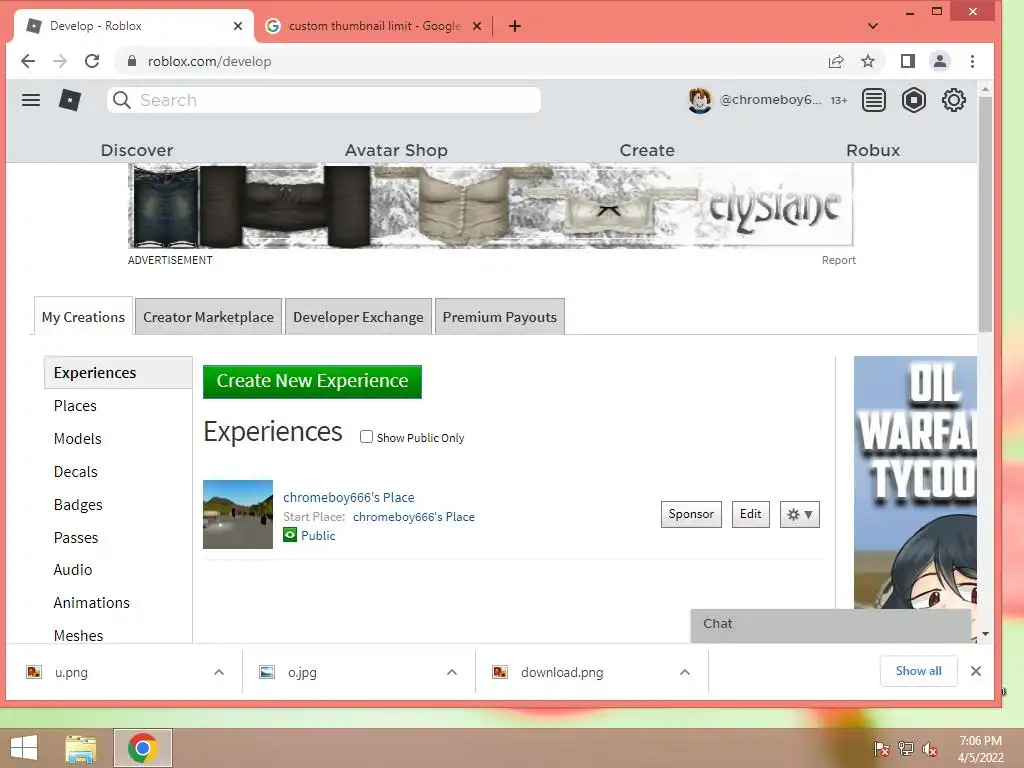Image resolution: width=1024 pixels, height=768 pixels.
Task: Click the chromeboy666's Place thumbnail
Action: (238, 514)
